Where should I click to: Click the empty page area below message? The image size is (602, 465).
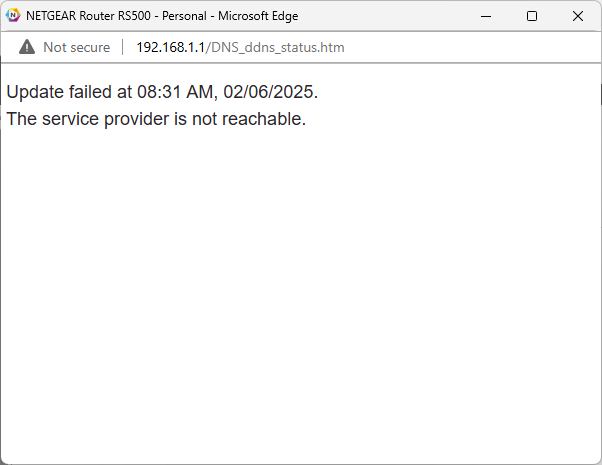(x=300, y=300)
